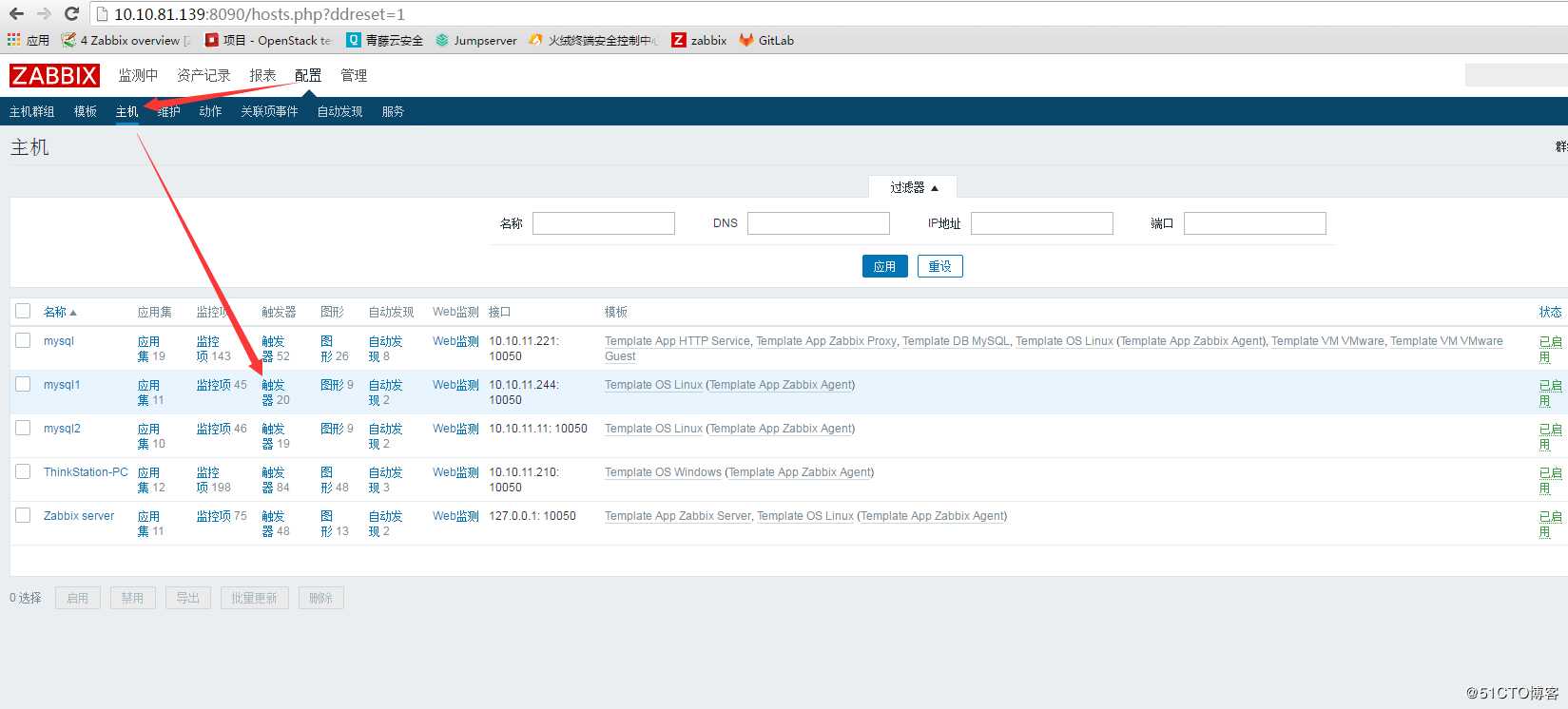1568x709 pixels.
Task: Open 自动发现 3 for ThinkStation-PC
Action: pos(385,480)
